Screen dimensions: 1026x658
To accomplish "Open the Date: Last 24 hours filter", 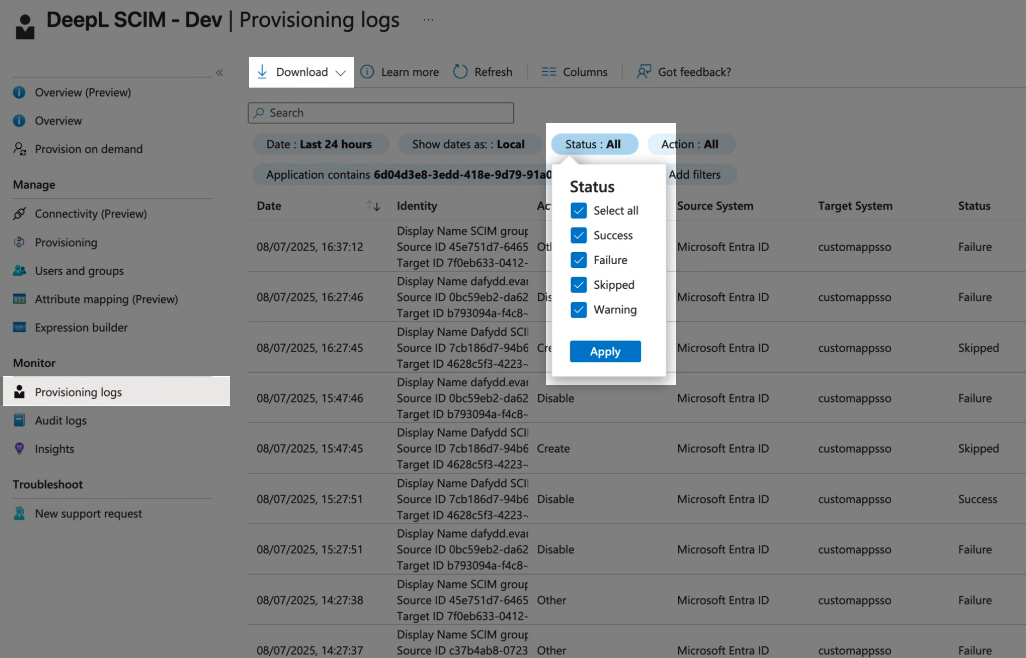I will [x=320, y=144].
